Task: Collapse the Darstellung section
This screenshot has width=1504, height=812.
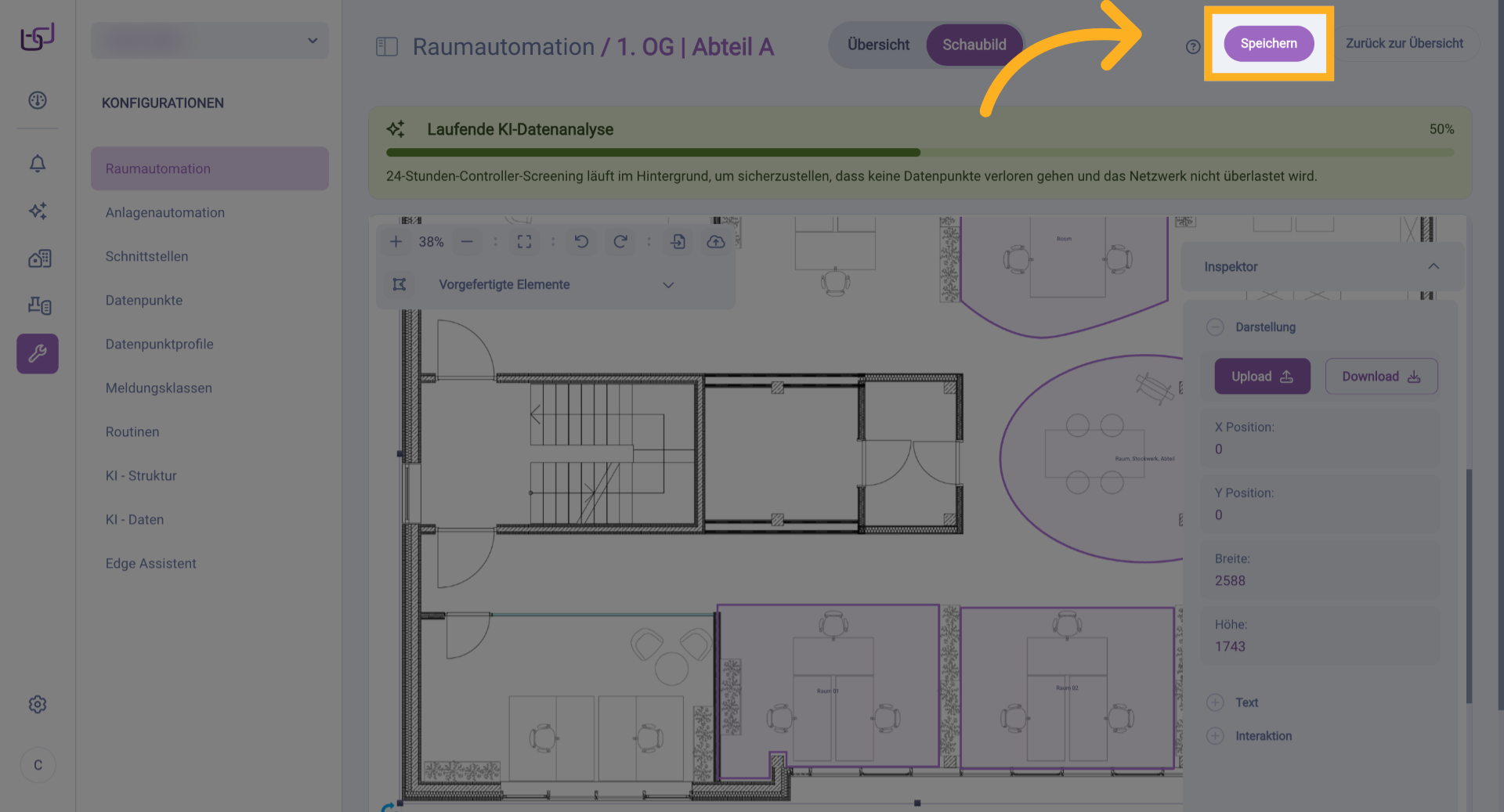Action: click(x=1215, y=327)
